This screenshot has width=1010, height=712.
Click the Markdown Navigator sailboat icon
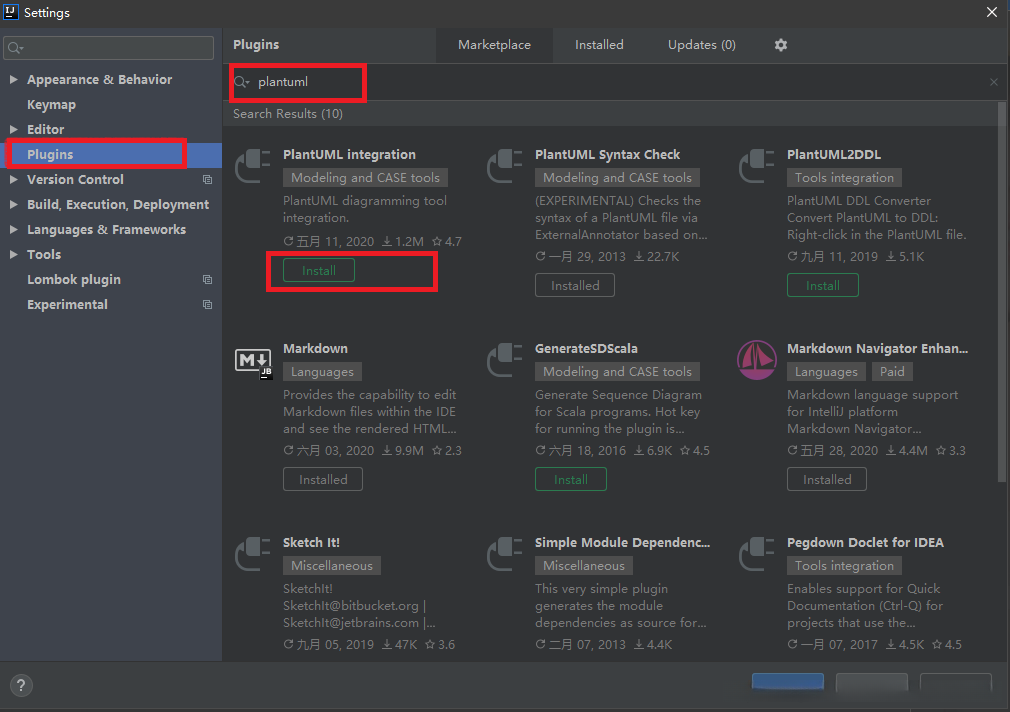[x=757, y=360]
